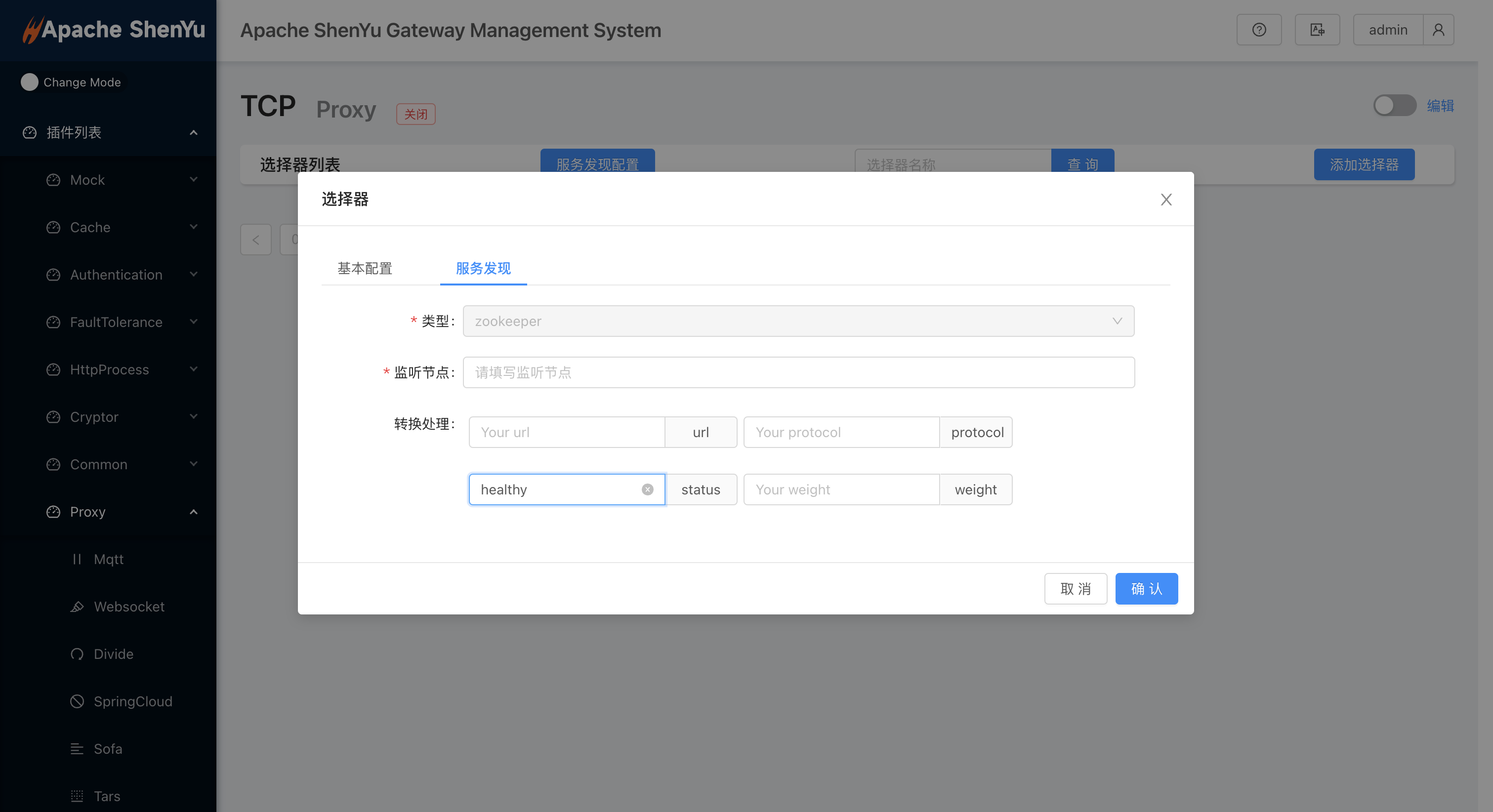Select the 服务发现 tab in dialog
This screenshot has width=1493, height=812.
[x=483, y=268]
